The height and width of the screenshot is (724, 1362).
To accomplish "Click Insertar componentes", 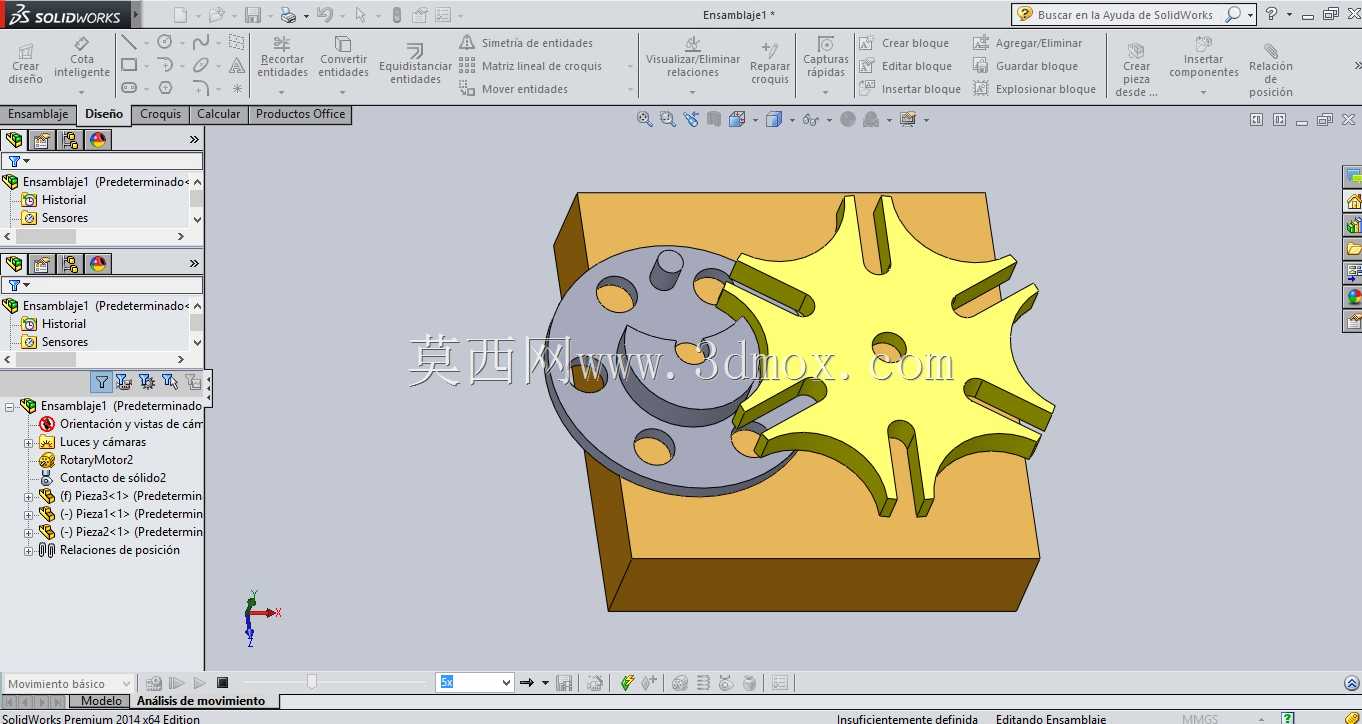I will pos(1204,65).
